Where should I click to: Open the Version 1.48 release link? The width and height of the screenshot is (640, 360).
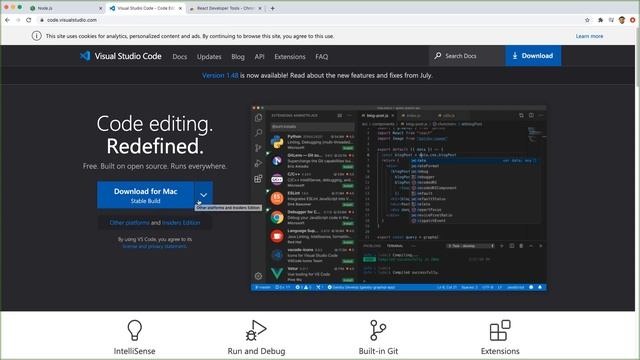coord(220,76)
